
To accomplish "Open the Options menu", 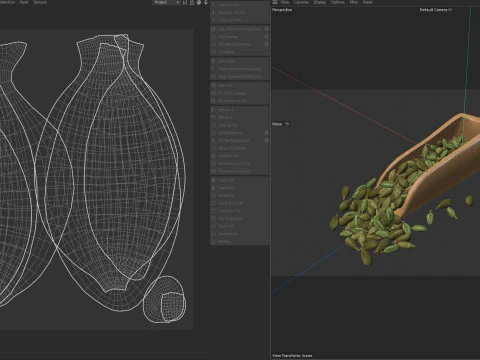I will click(x=337, y=2).
